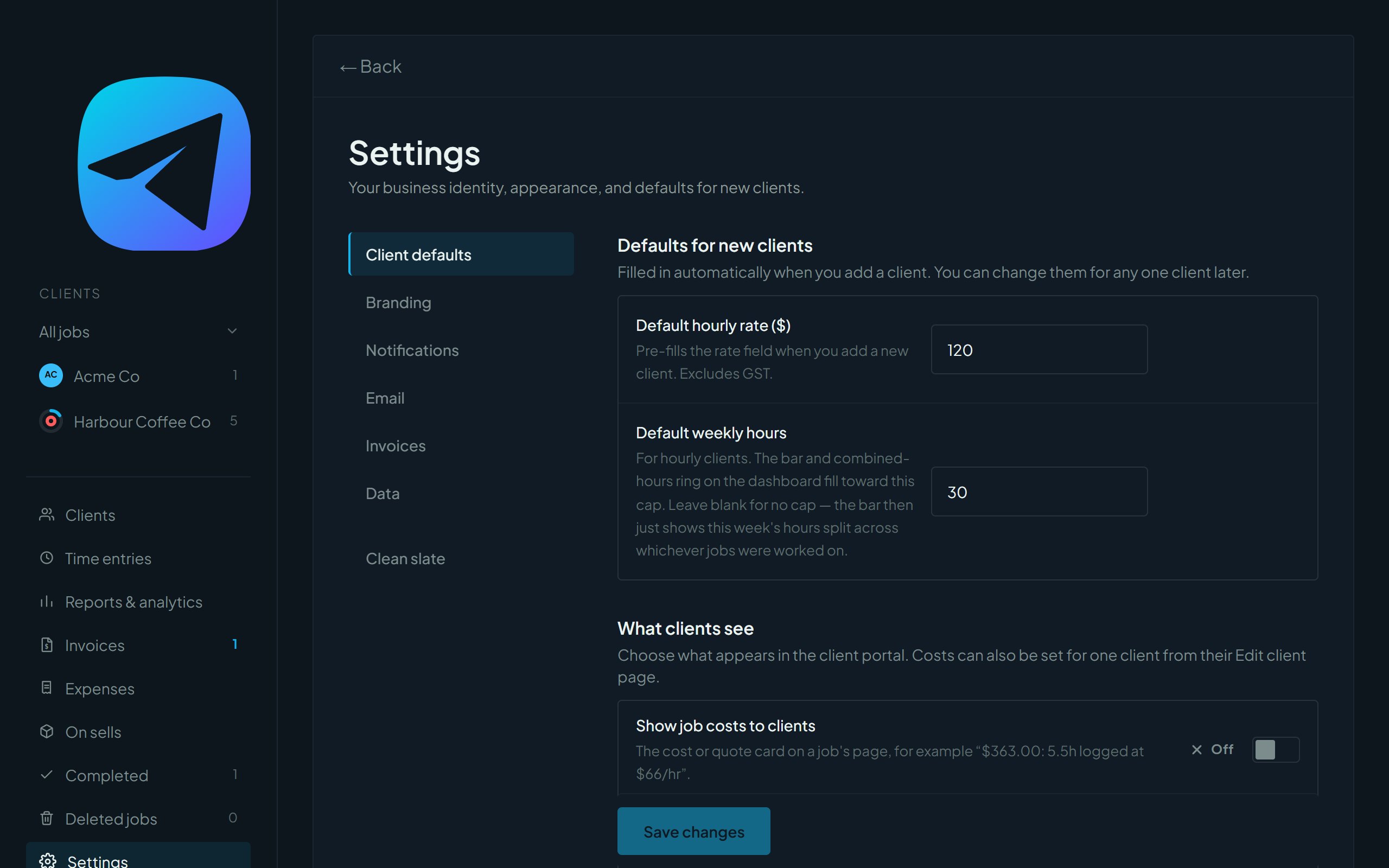View Completed jobs
The height and width of the screenshot is (868, 1389).
click(138, 775)
